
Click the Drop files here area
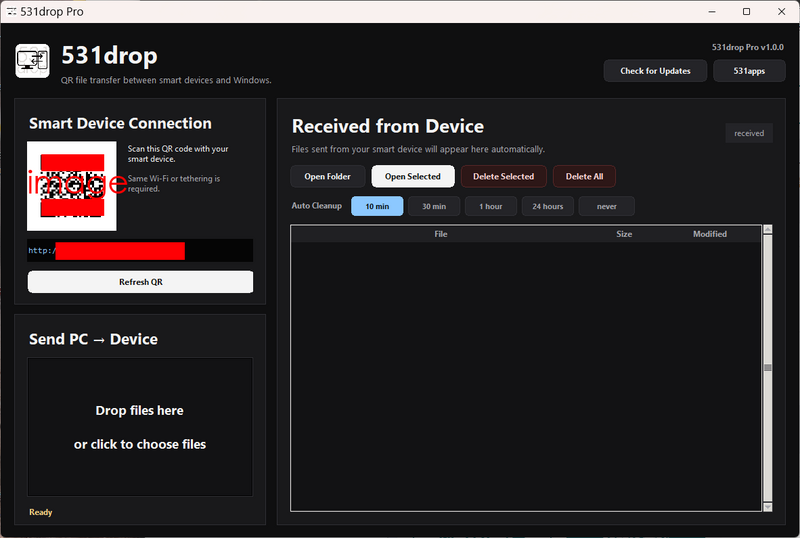pos(140,427)
